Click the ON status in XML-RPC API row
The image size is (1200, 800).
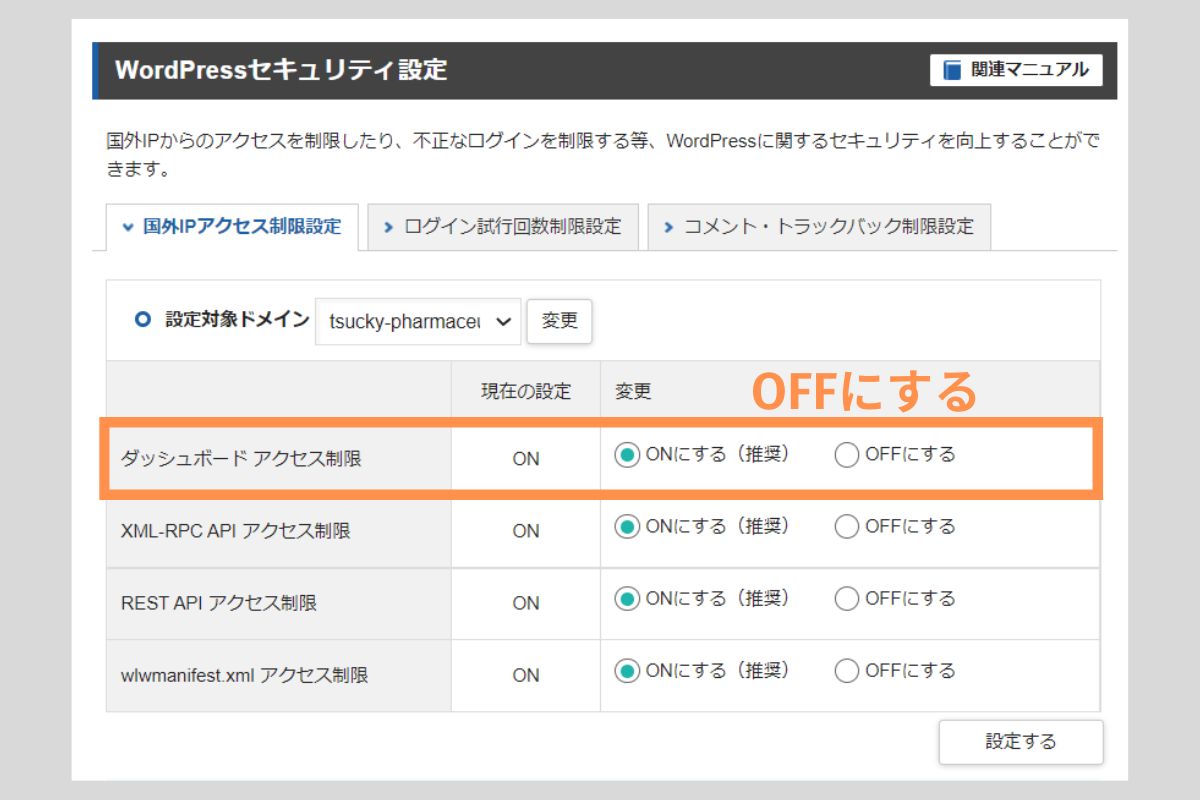click(x=526, y=531)
